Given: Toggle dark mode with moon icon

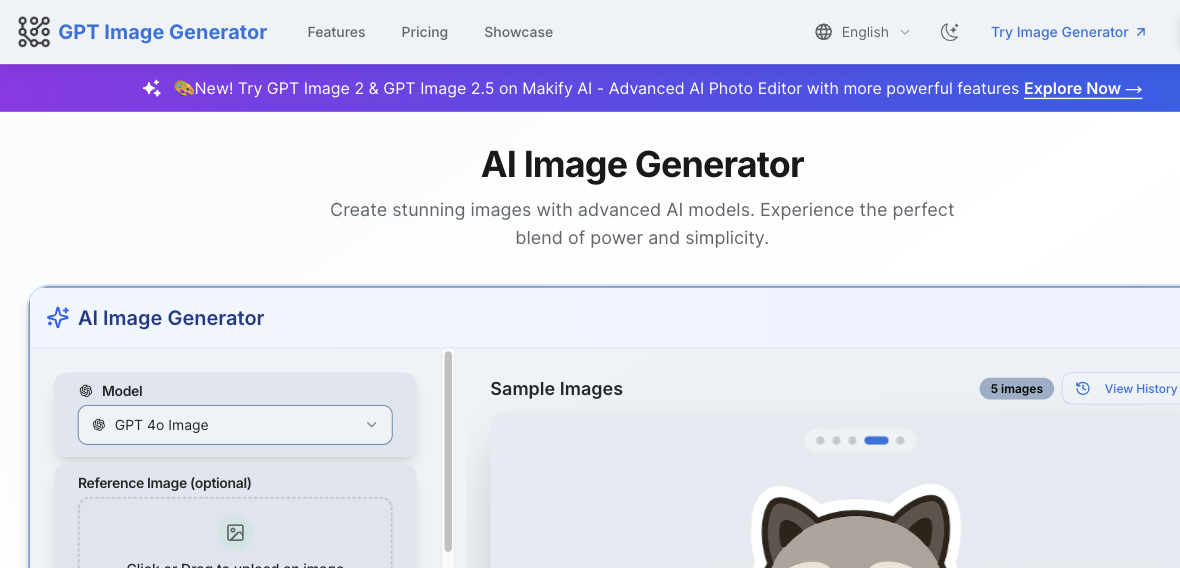Looking at the screenshot, I should [x=950, y=32].
